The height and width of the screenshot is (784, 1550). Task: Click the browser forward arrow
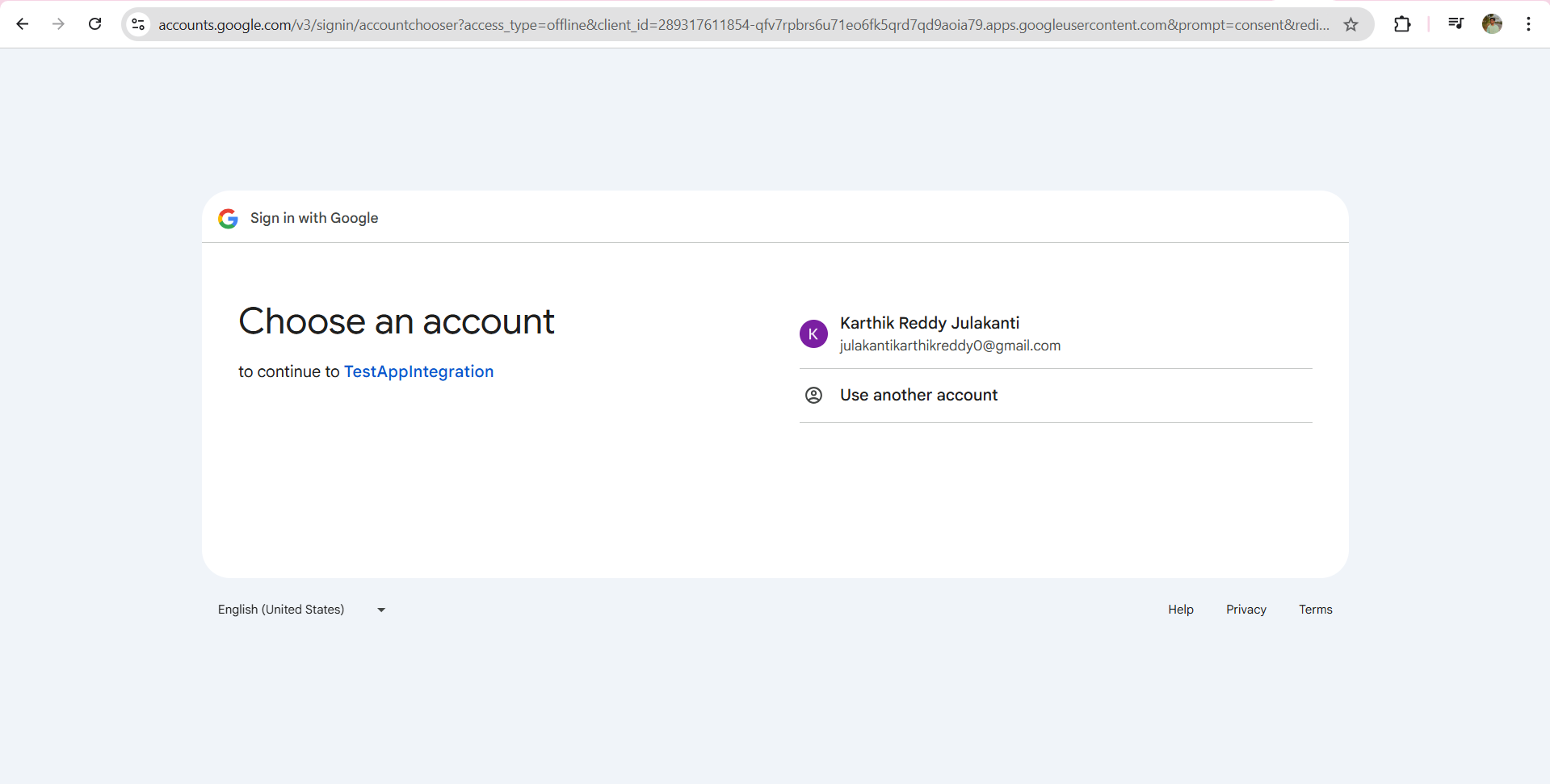[x=58, y=24]
